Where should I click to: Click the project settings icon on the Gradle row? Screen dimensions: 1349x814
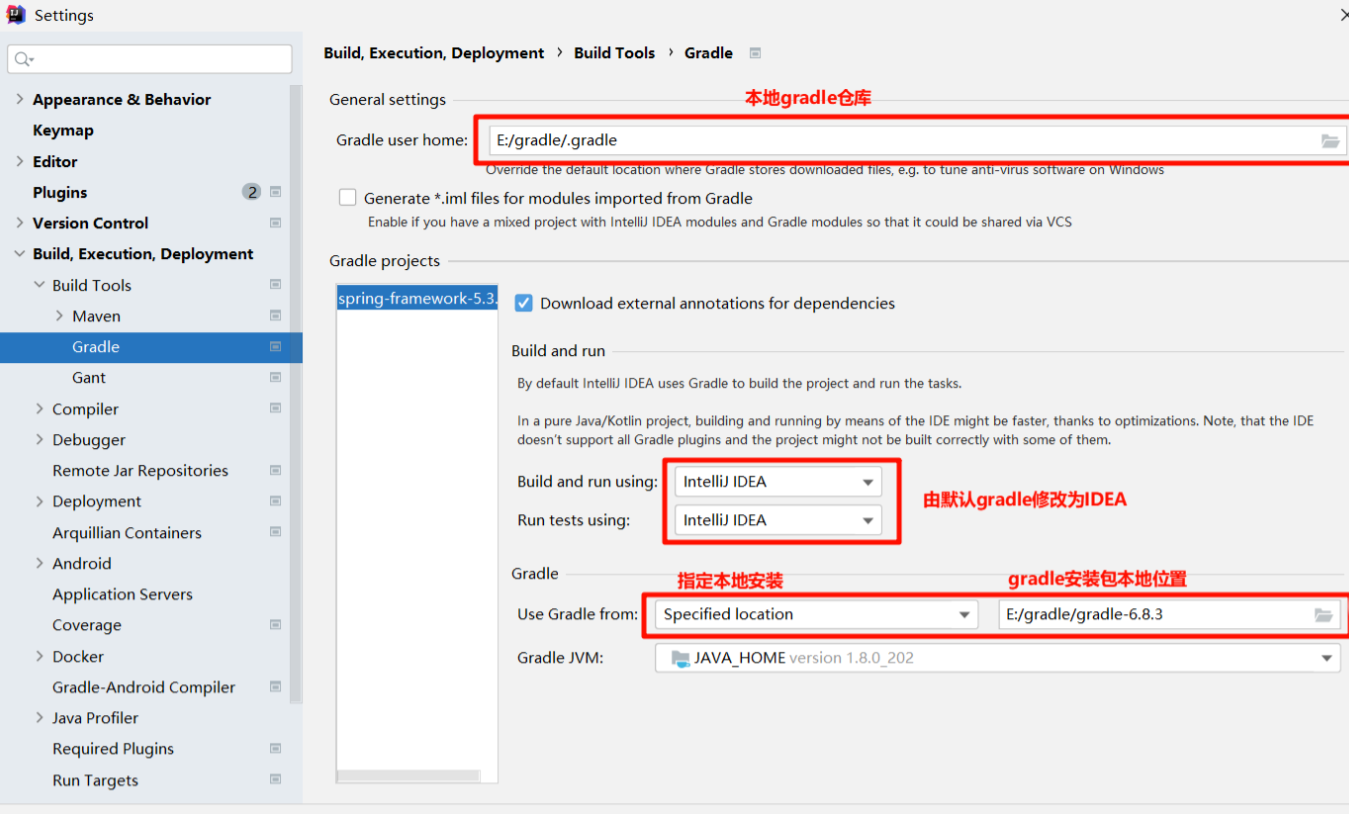276,347
